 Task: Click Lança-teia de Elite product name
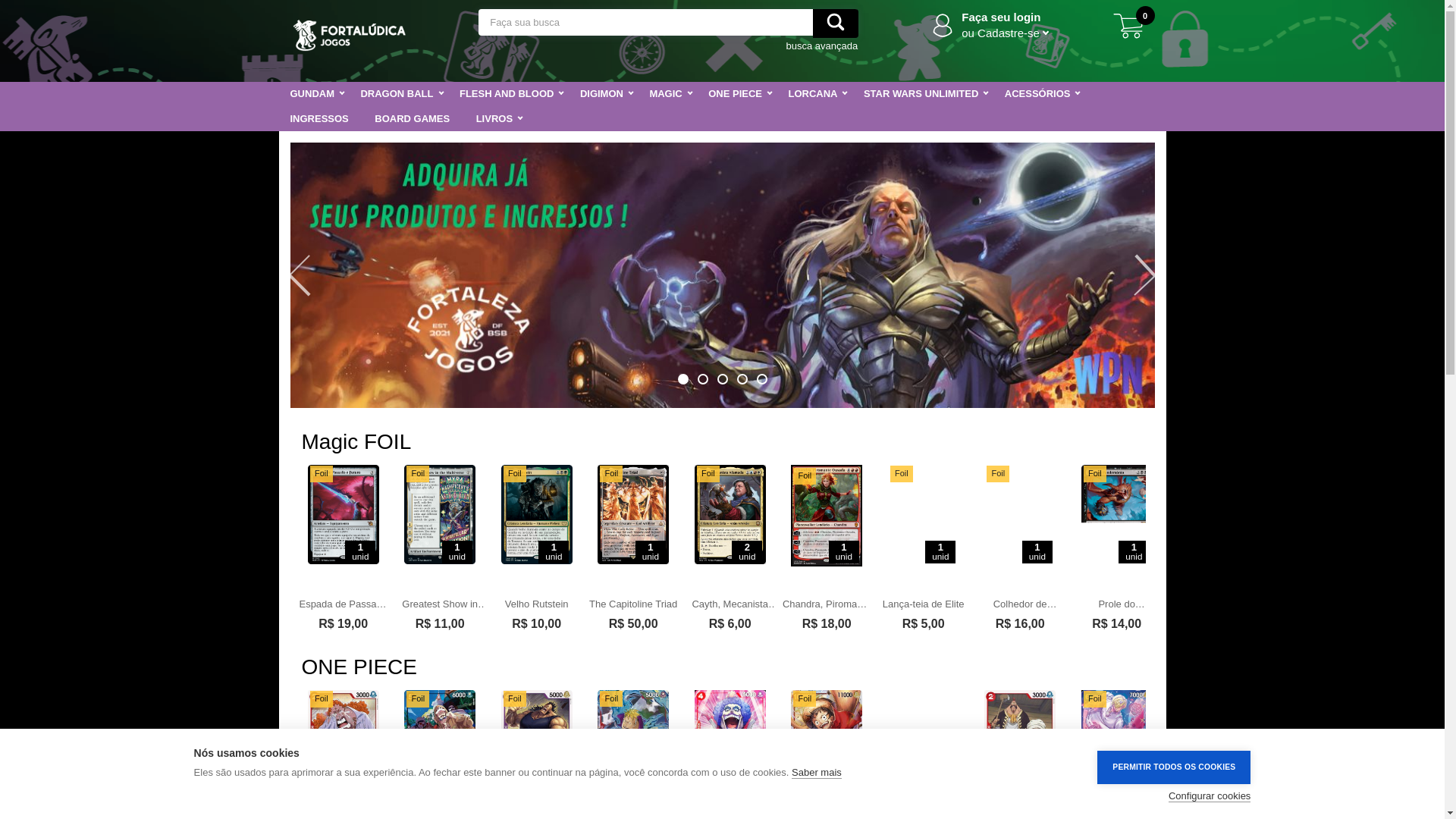pos(923,604)
